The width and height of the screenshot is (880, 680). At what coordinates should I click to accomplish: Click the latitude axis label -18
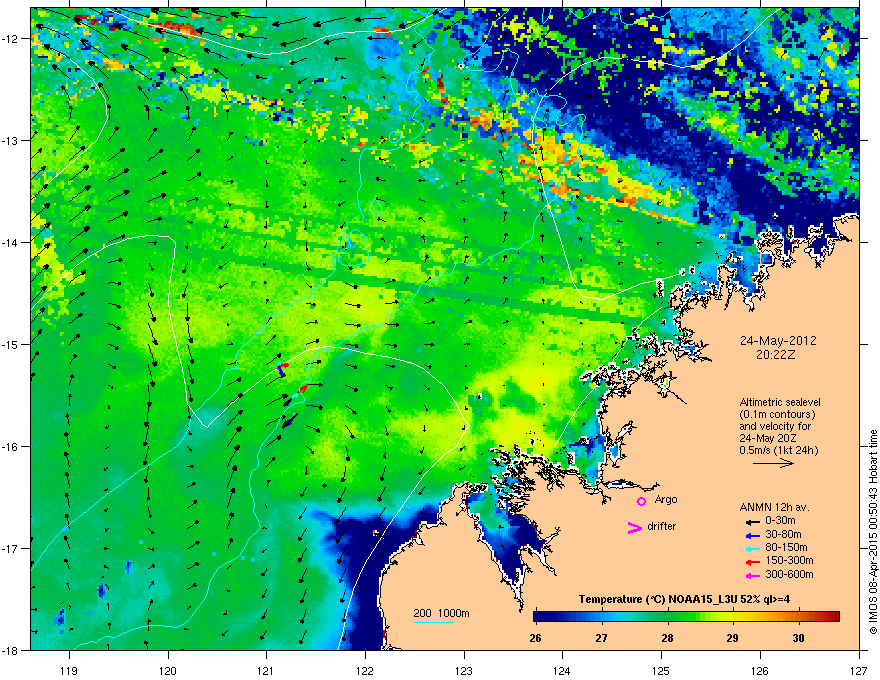click(10, 650)
